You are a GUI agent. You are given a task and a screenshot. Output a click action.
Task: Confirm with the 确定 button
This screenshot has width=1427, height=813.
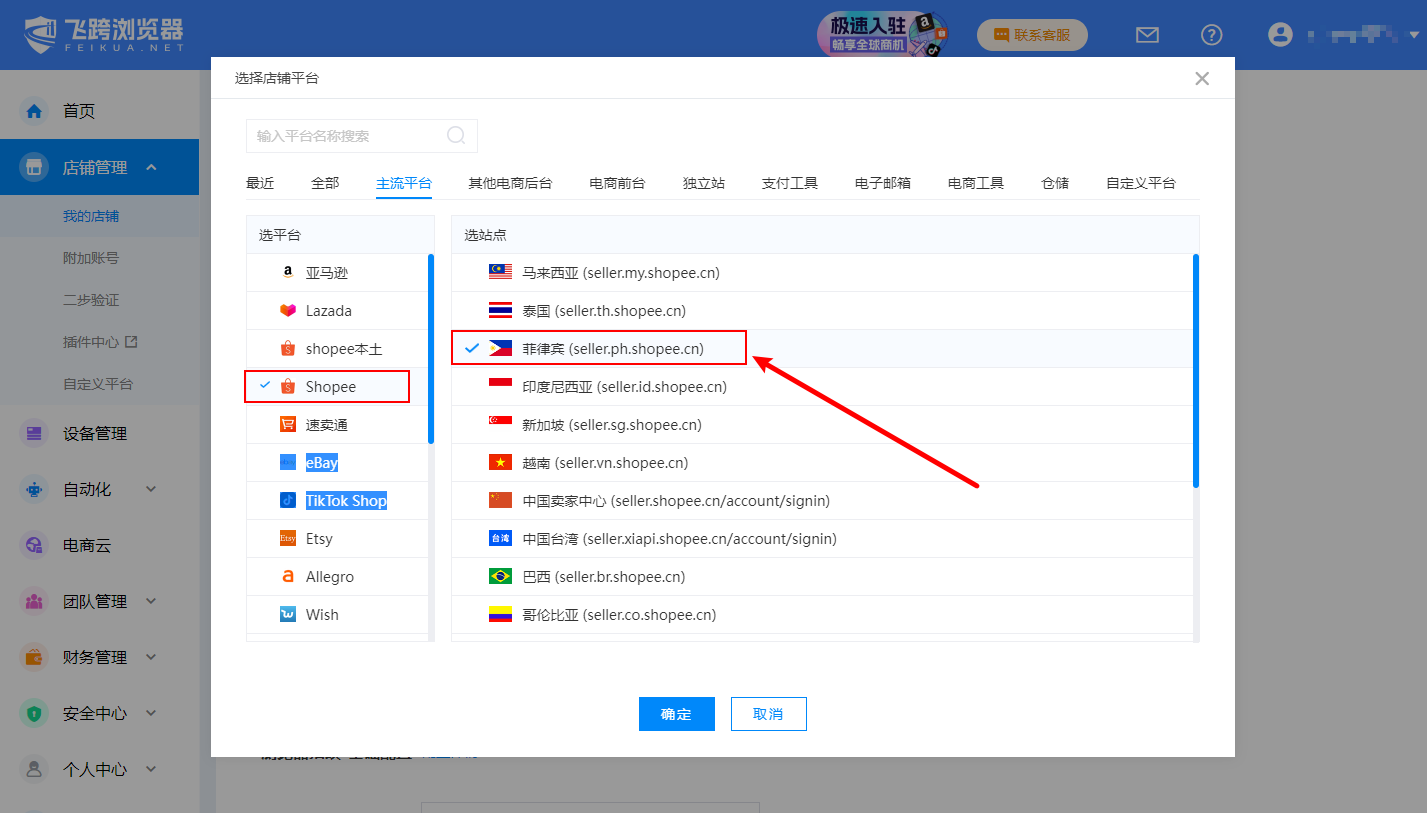pos(677,714)
